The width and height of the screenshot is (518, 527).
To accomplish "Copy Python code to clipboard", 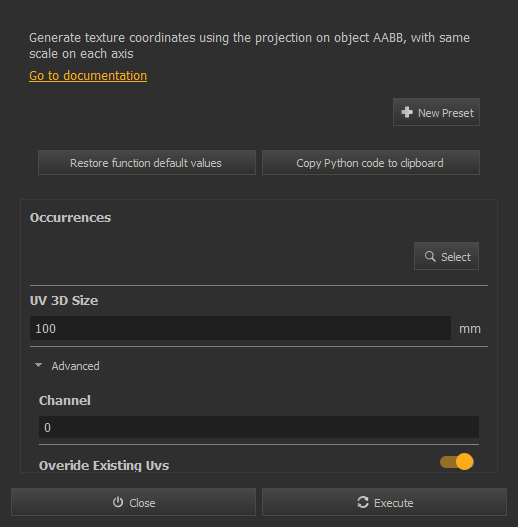I will pyautogui.click(x=371, y=163).
